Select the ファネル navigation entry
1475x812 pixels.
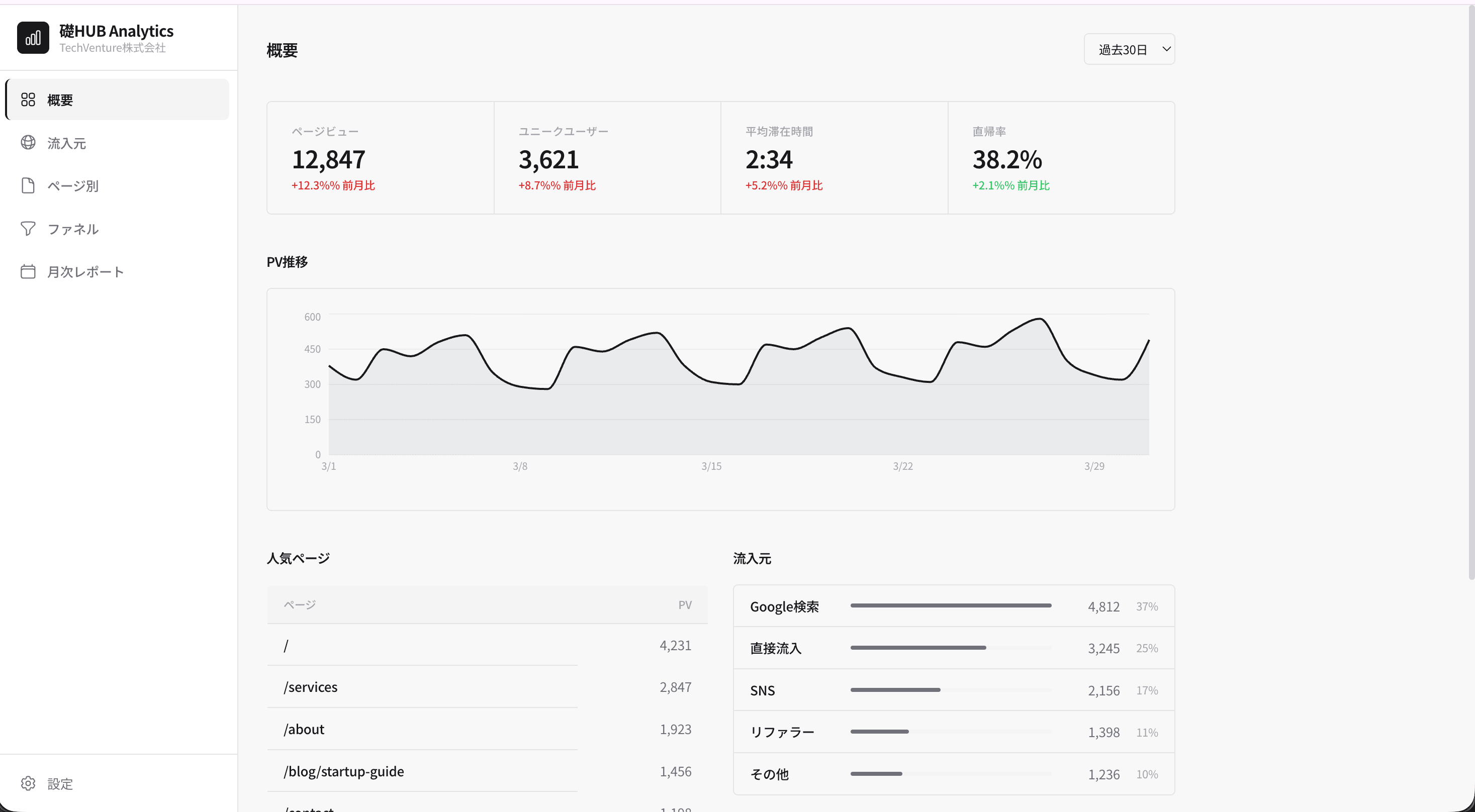coord(73,229)
